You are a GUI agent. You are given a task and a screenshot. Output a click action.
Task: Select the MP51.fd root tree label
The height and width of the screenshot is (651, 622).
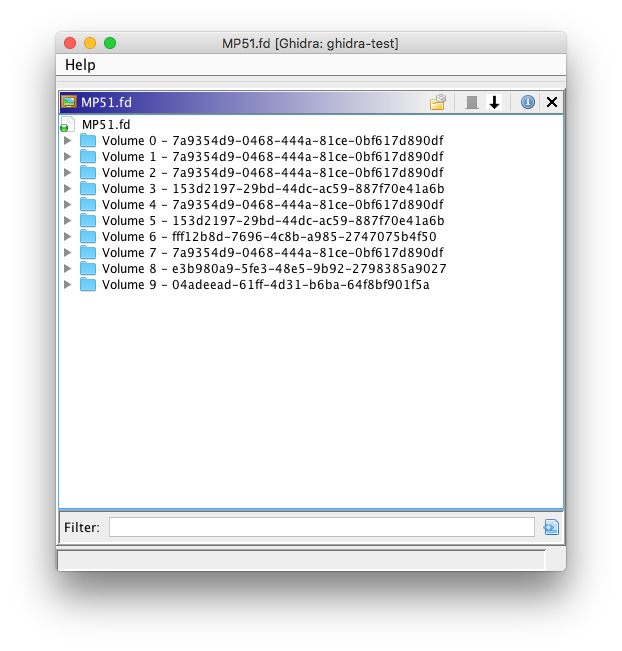point(106,125)
